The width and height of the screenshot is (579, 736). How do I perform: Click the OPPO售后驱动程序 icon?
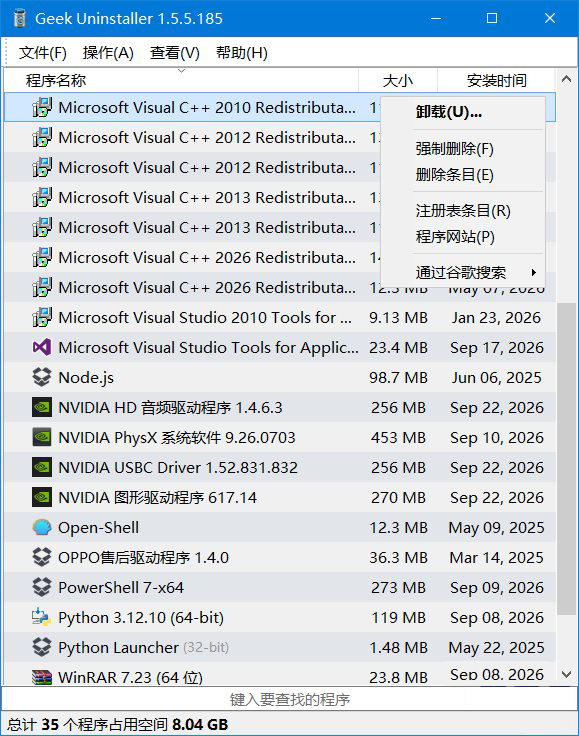pos(42,558)
